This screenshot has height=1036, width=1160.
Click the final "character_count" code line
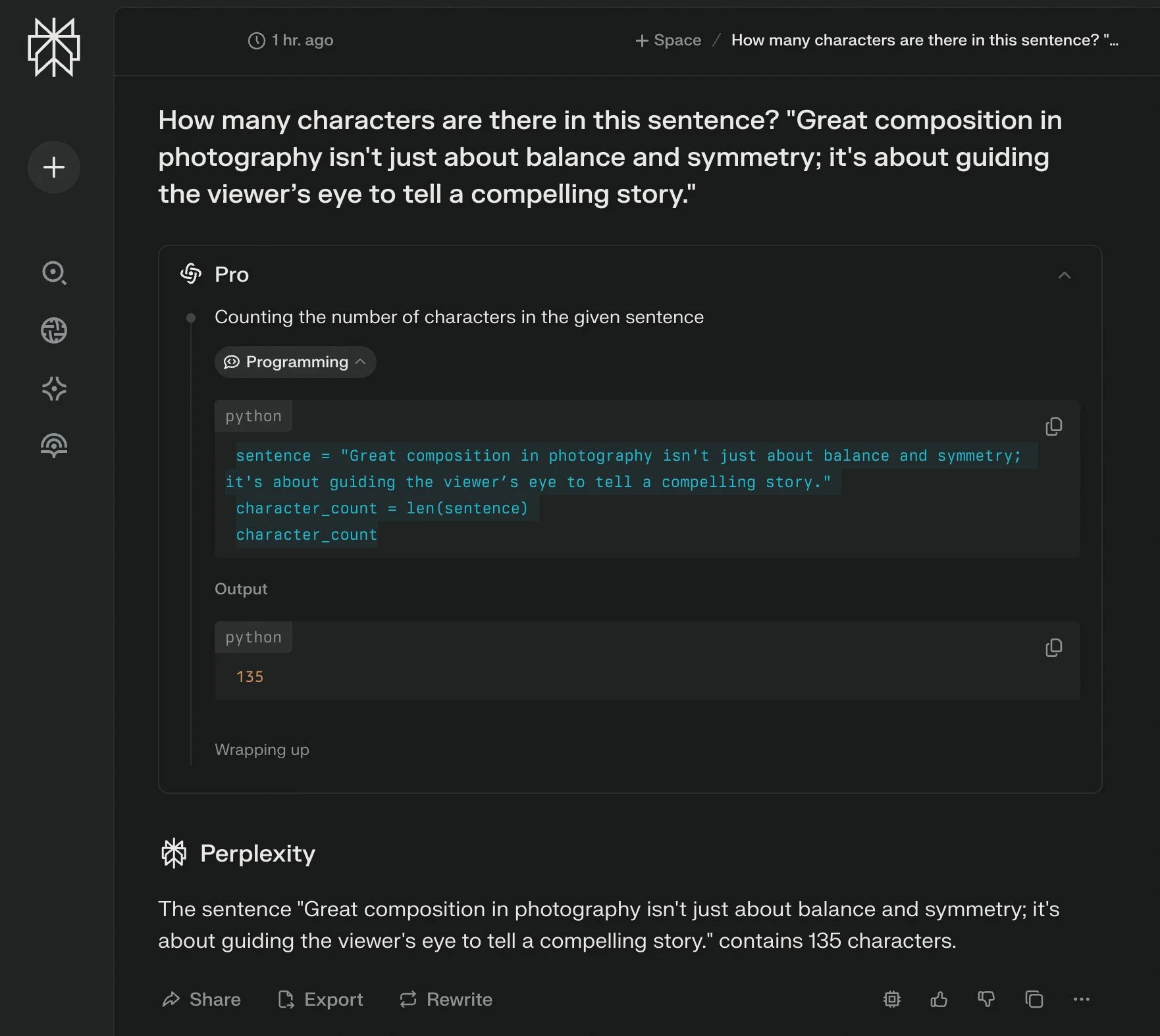(x=307, y=534)
